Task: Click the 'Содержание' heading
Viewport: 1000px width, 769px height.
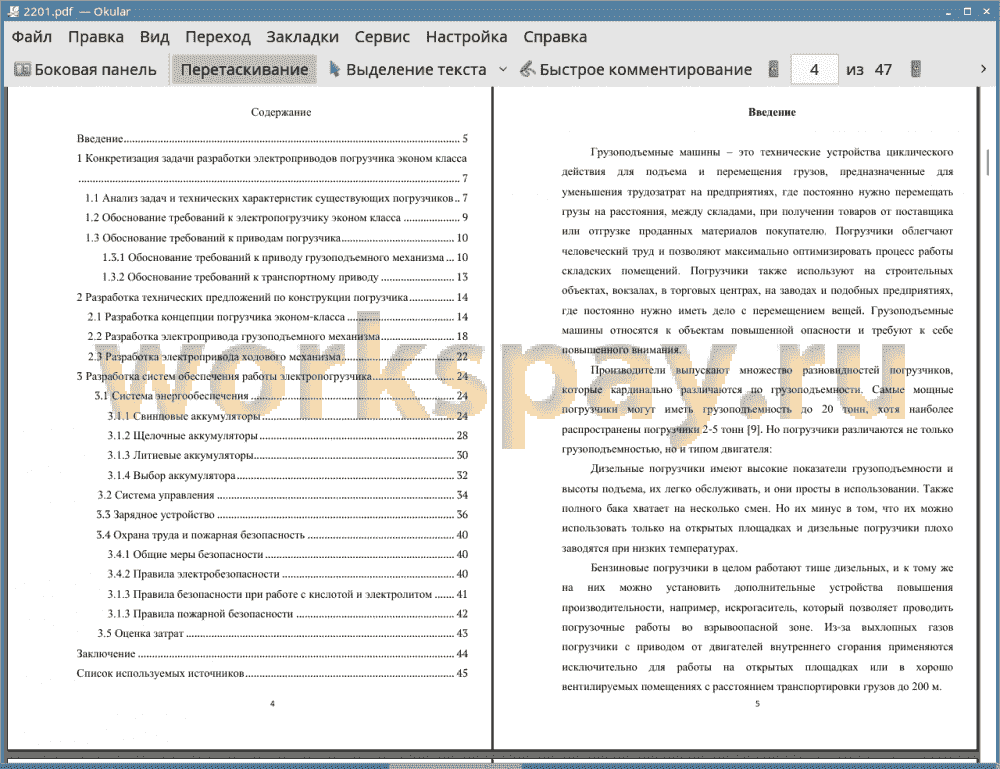Action: click(281, 112)
